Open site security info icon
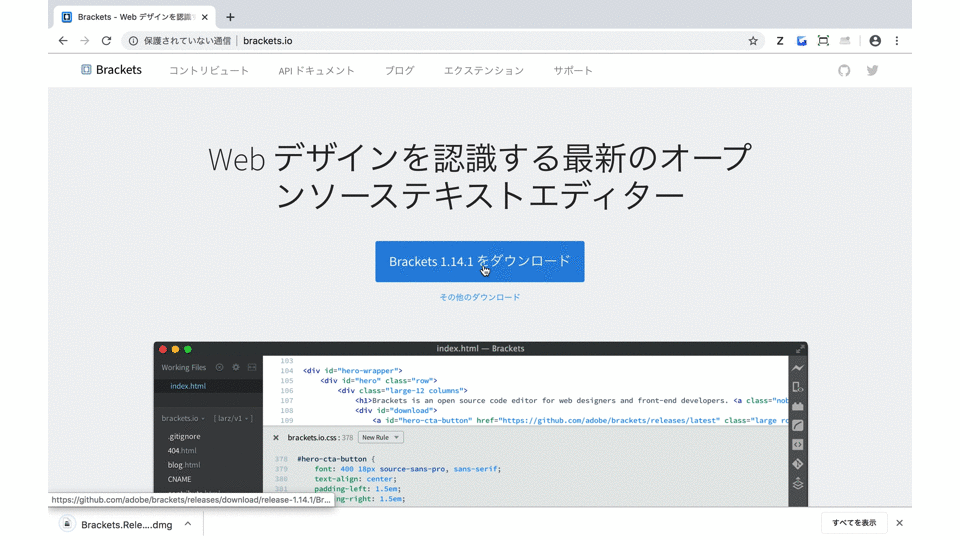Image resolution: width=960 pixels, height=540 pixels. 133,41
